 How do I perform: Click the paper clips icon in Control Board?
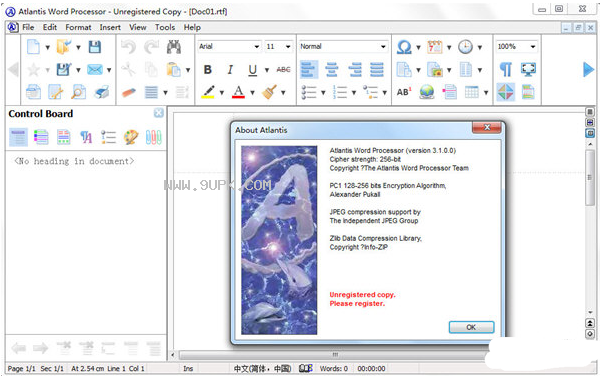pyautogui.click(x=153, y=137)
